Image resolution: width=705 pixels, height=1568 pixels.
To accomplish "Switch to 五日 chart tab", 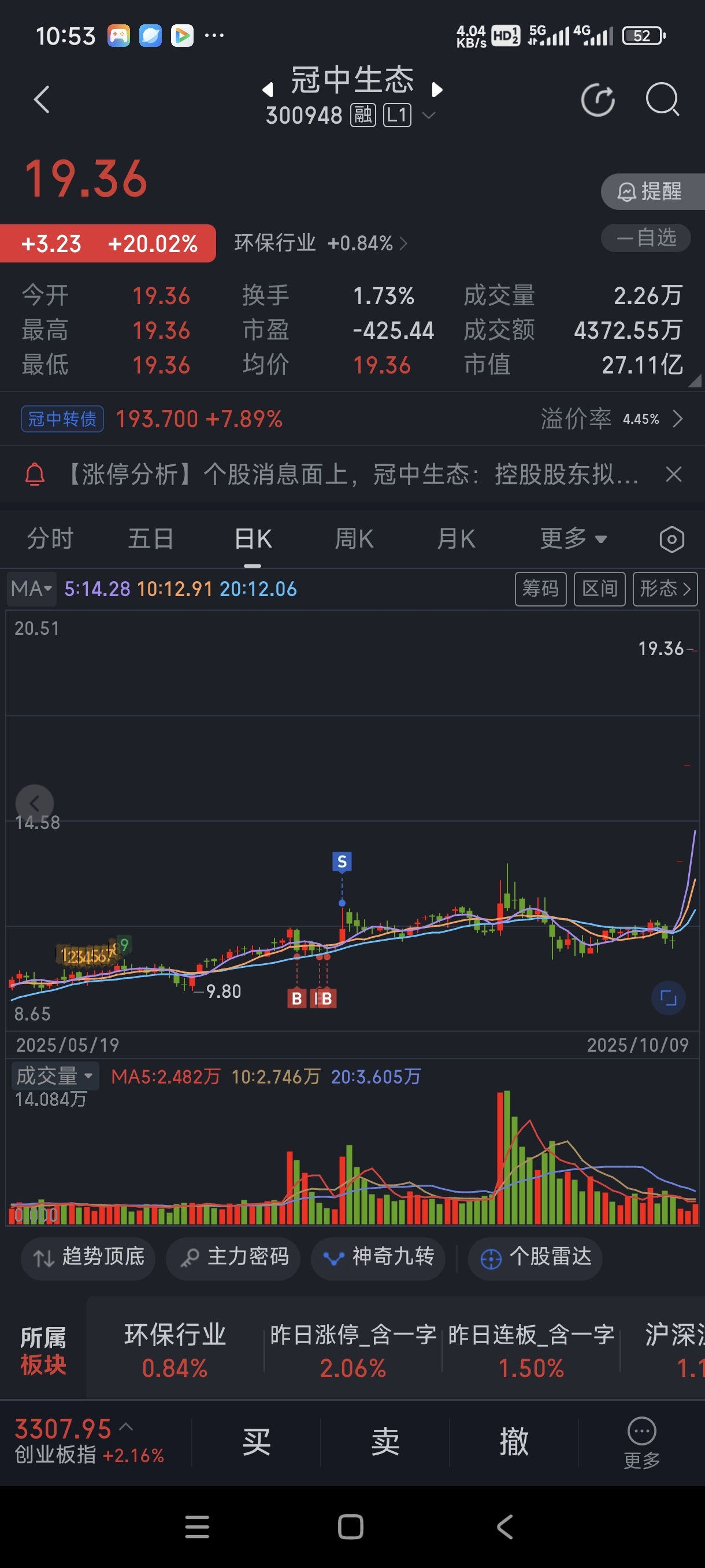I will tap(151, 539).
